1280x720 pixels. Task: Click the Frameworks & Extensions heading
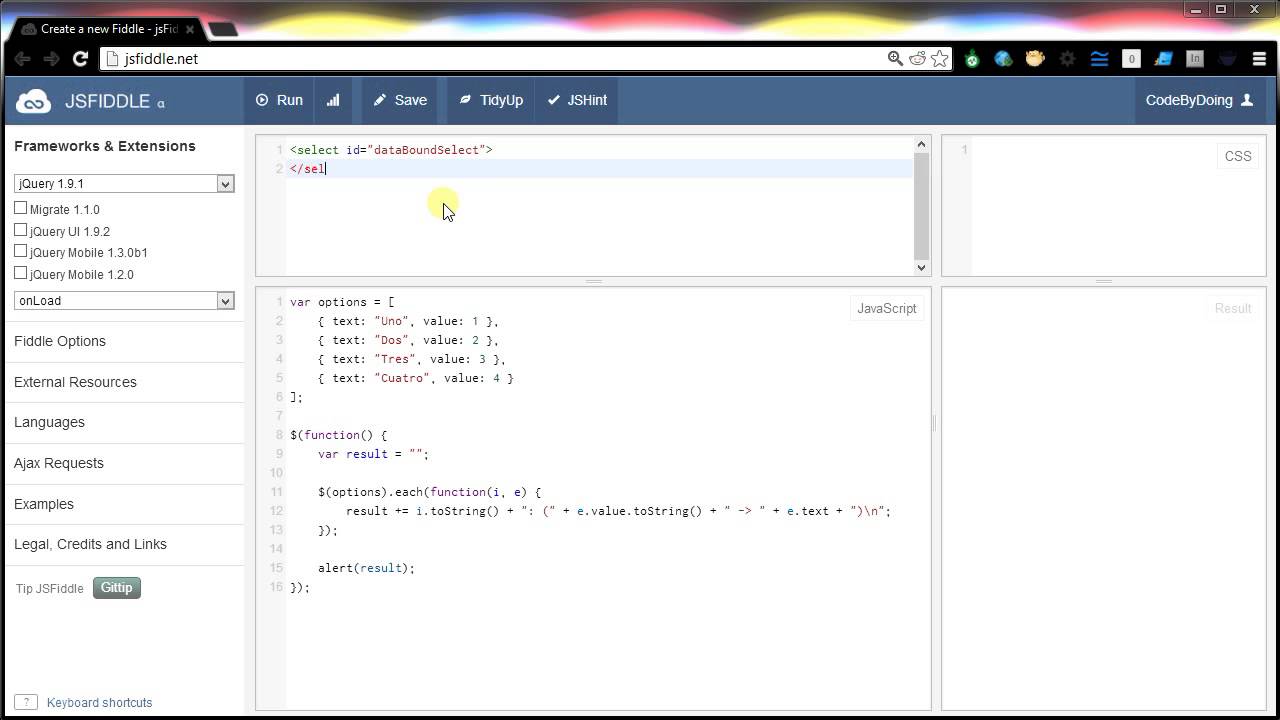105,146
